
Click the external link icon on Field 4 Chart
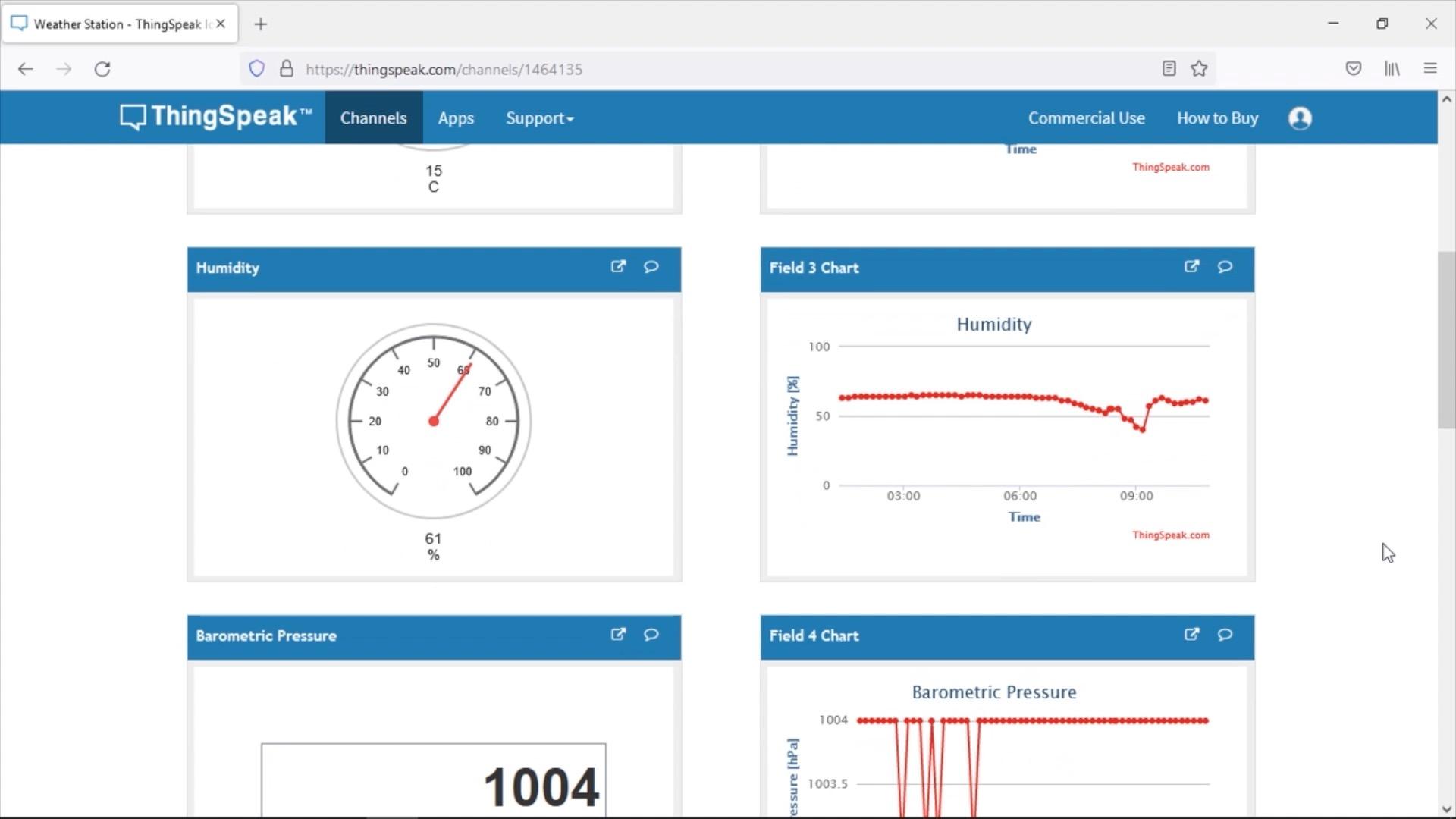point(1192,634)
